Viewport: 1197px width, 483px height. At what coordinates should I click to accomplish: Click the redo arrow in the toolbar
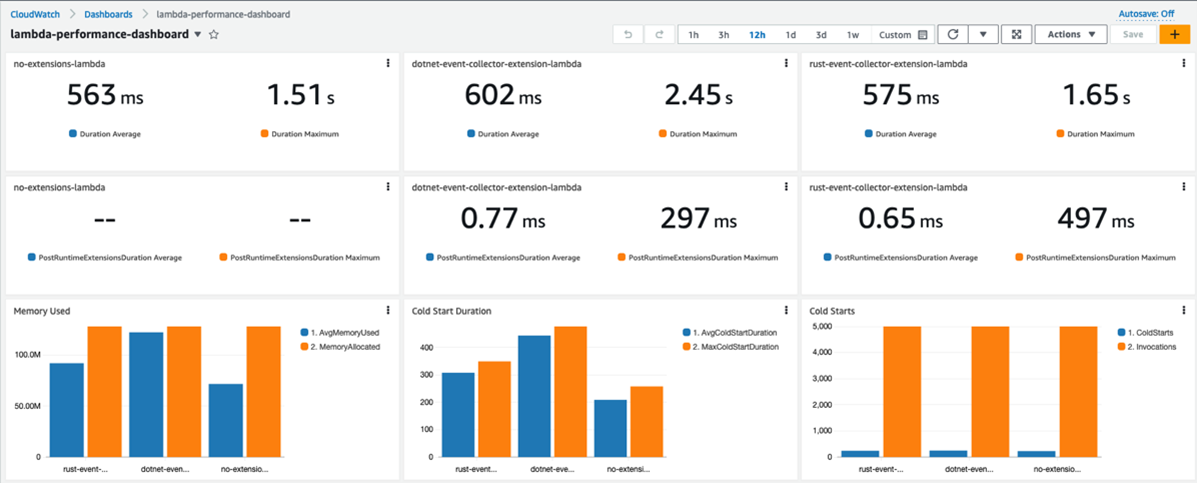pos(659,35)
